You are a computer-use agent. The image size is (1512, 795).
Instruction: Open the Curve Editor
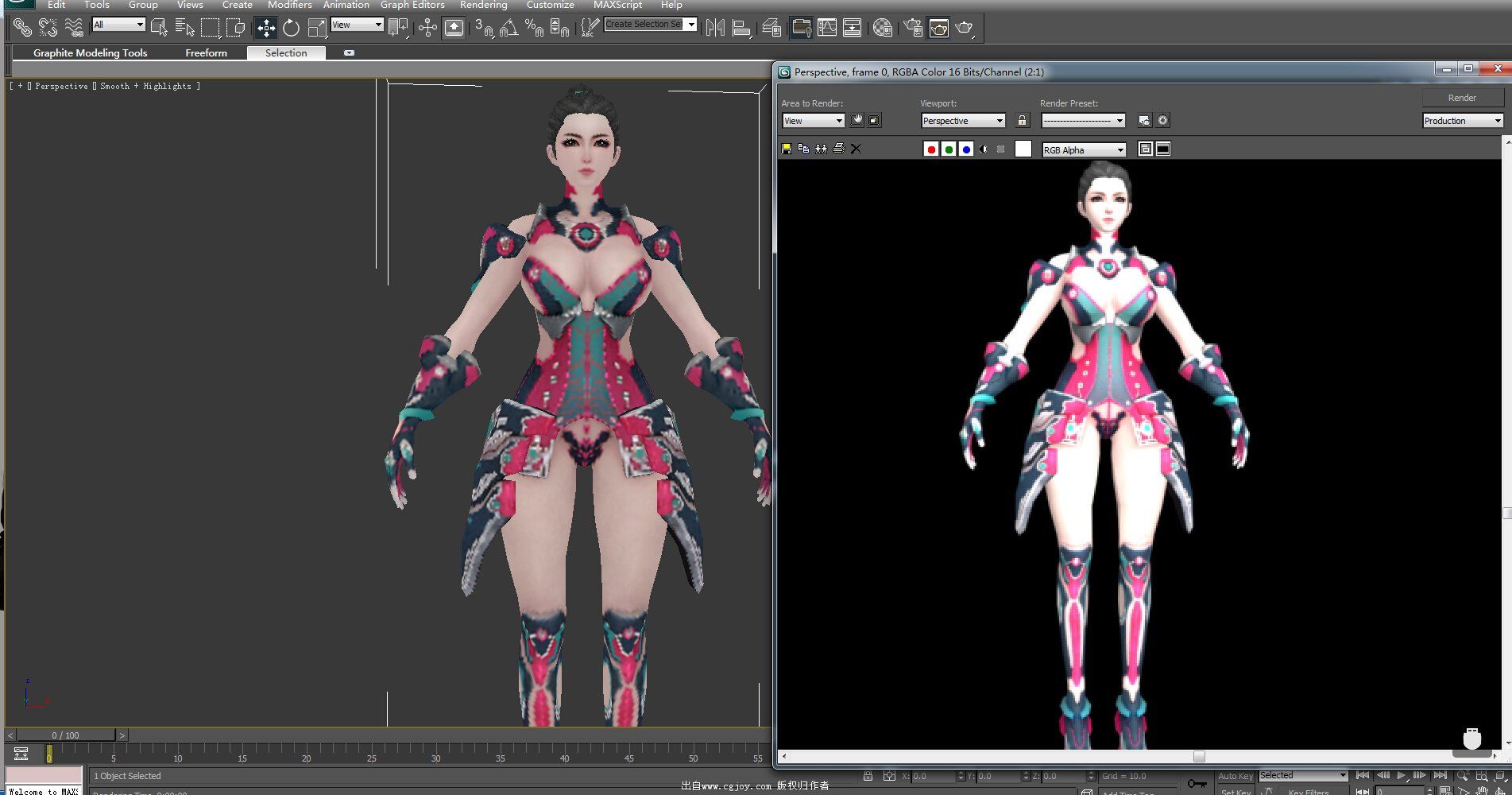(827, 28)
